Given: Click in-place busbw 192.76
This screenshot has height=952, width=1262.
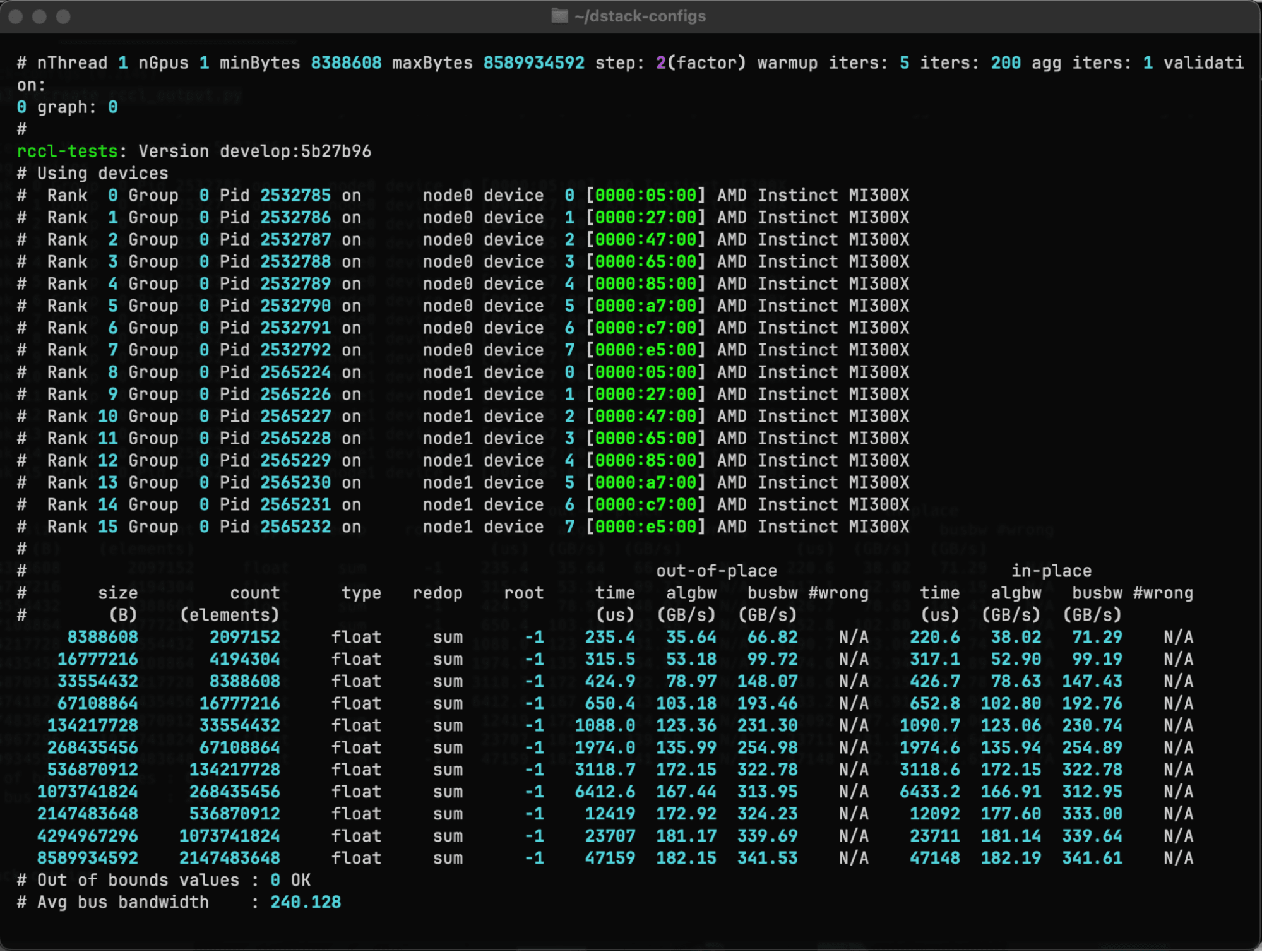Looking at the screenshot, I should [1092, 704].
